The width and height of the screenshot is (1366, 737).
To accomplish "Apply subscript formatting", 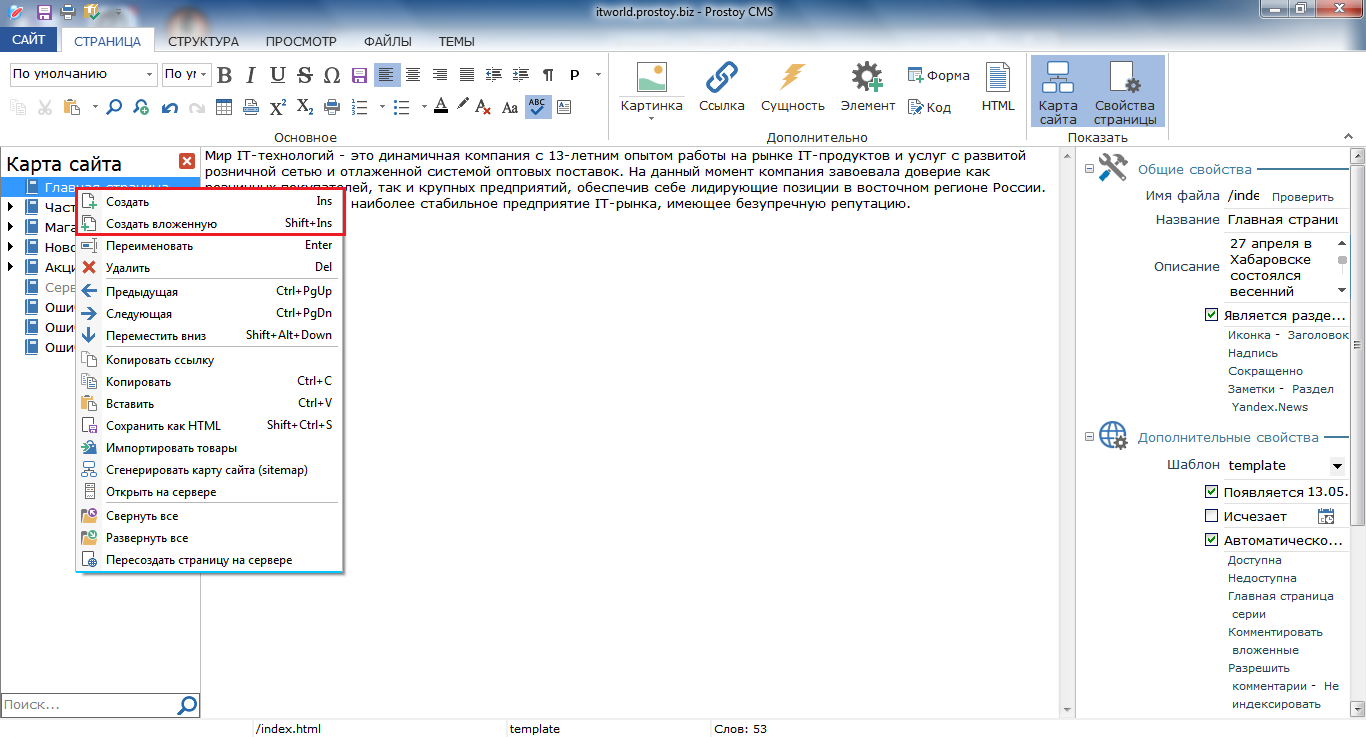I will click(x=305, y=107).
